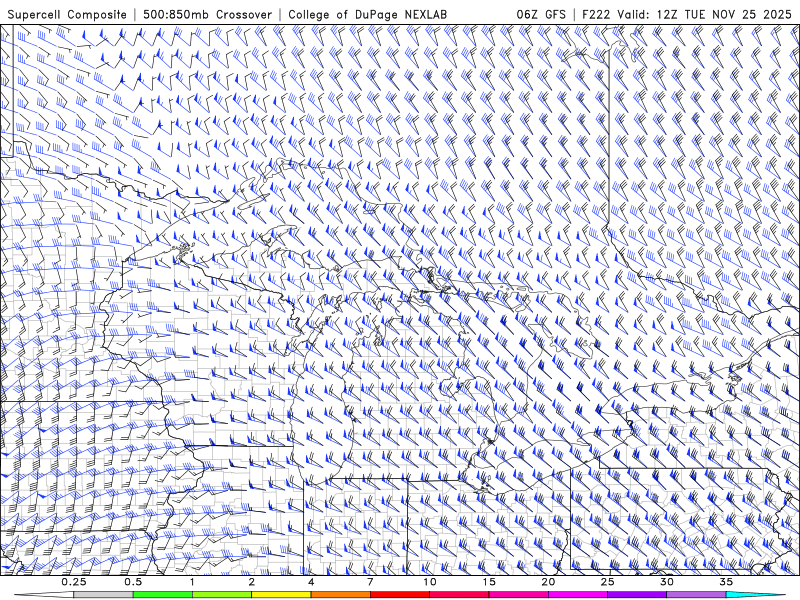Click the magenta 20–25 color bar segment

coord(578,595)
